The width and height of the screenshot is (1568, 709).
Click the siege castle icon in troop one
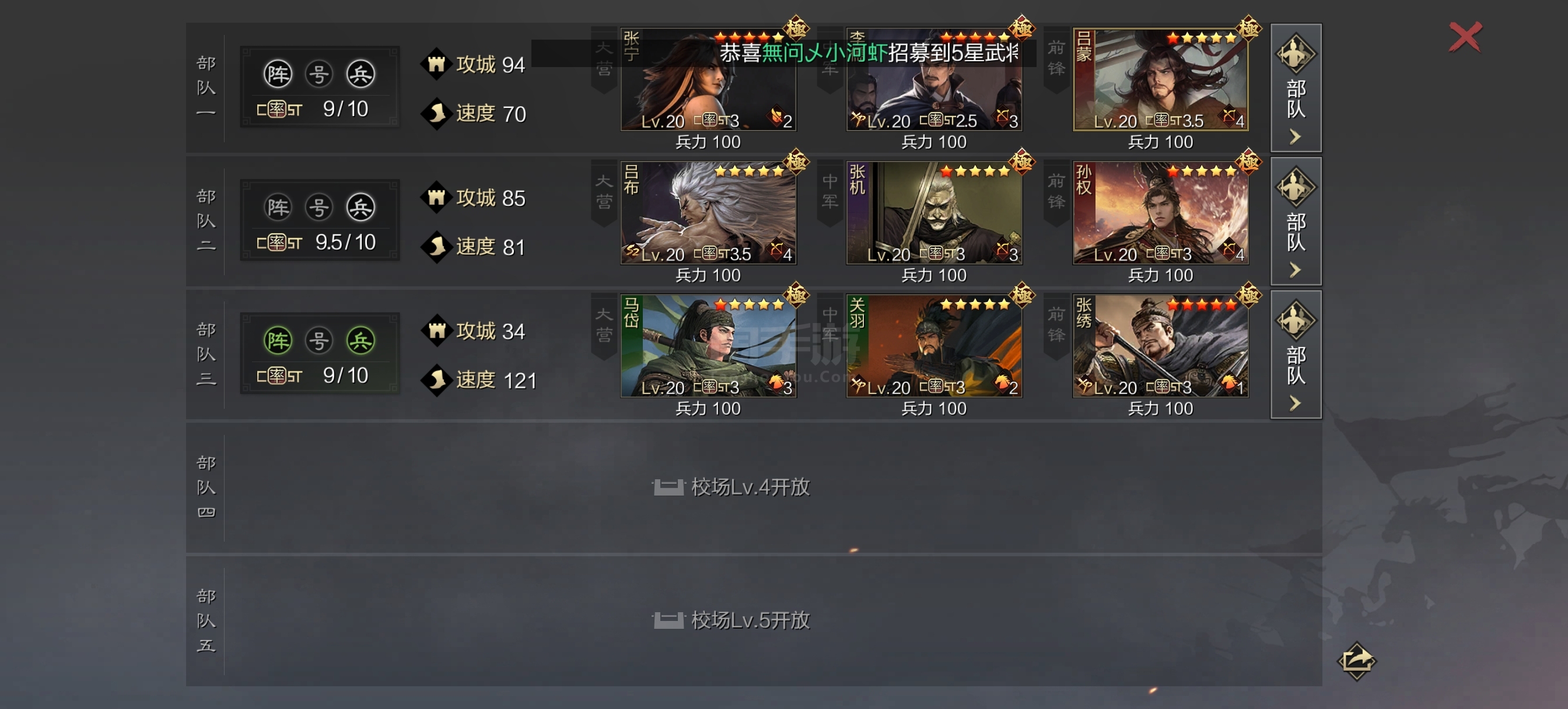click(436, 64)
